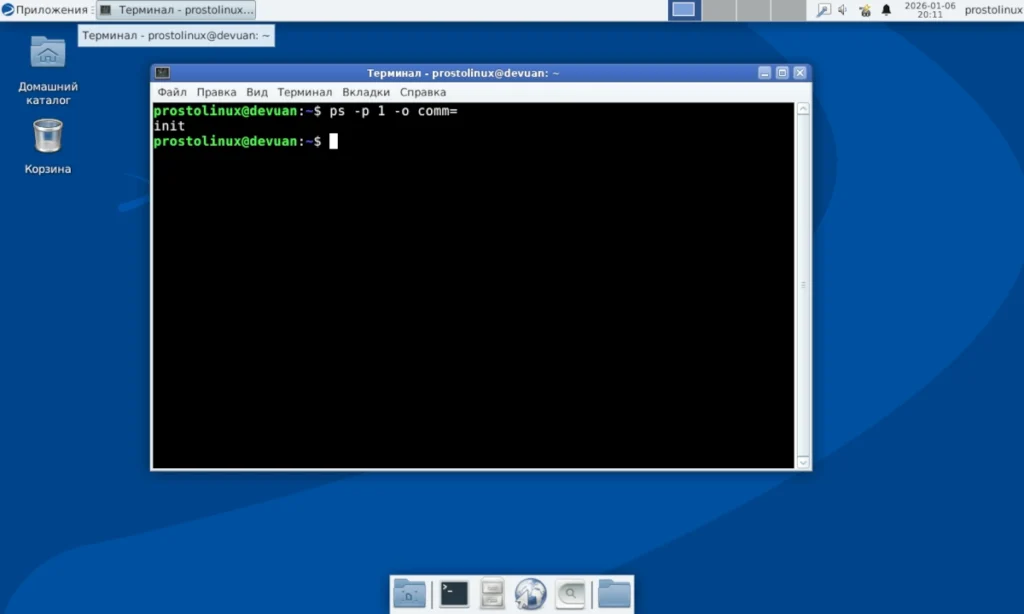The height and width of the screenshot is (614, 1024).
Task: Click the update notifier tray icon
Action: tap(865, 10)
